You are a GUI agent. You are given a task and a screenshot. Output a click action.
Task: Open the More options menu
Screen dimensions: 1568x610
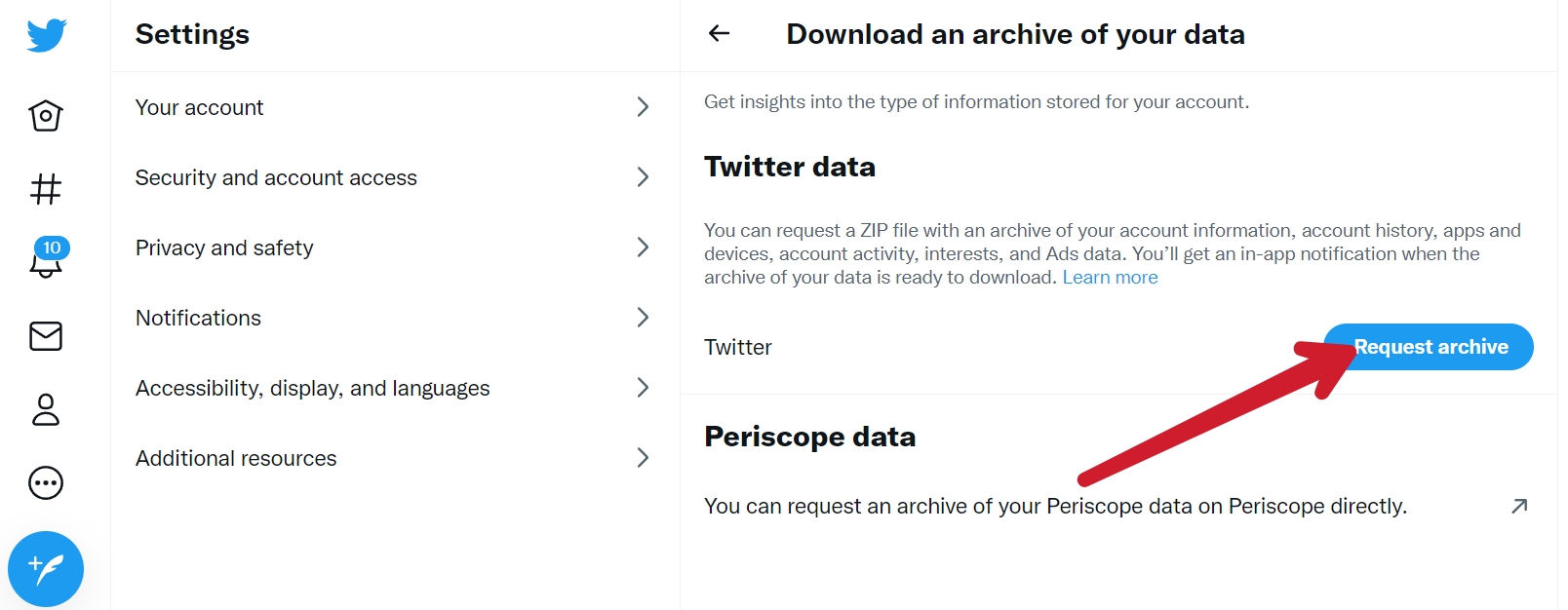coord(44,482)
